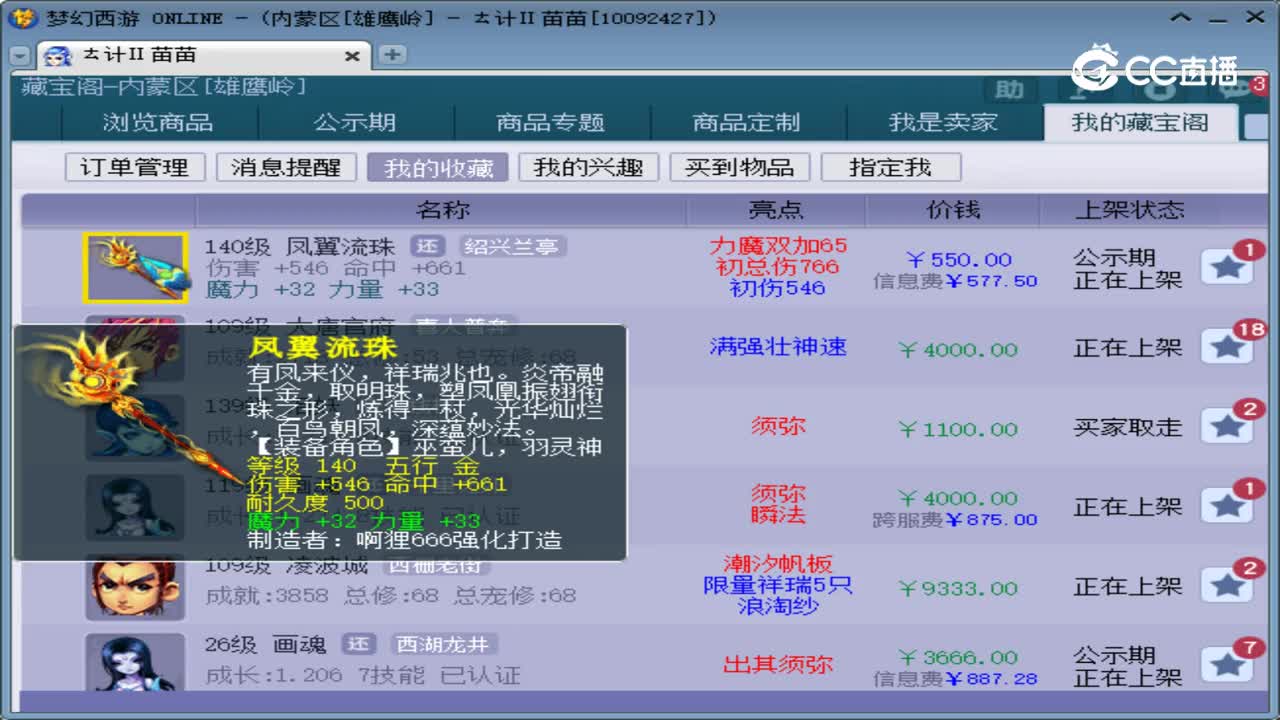Viewport: 1280px width, 720px height.
Task: Open 消息提醒 panel
Action: 286,167
